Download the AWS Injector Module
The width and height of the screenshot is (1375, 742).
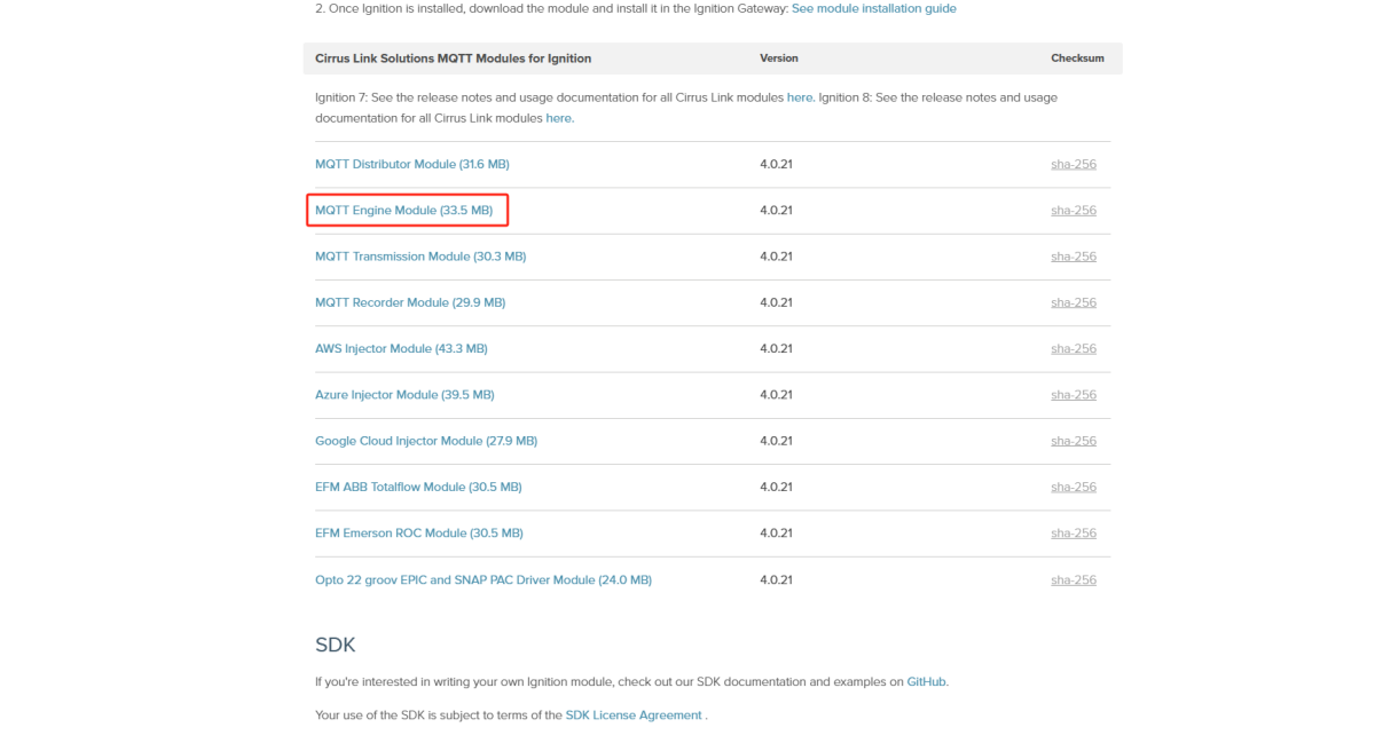401,349
